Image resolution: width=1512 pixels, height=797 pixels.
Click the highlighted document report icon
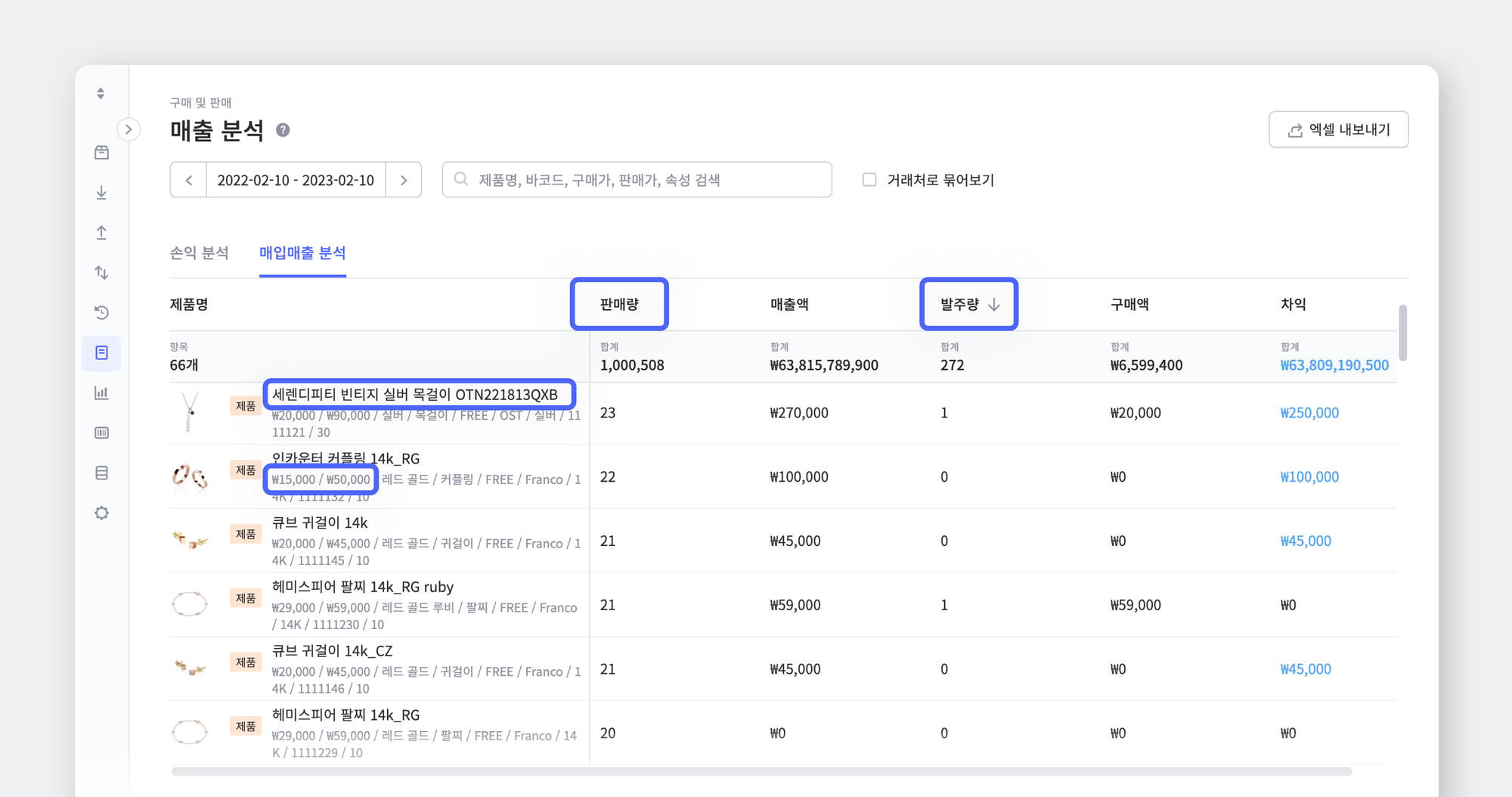(101, 352)
